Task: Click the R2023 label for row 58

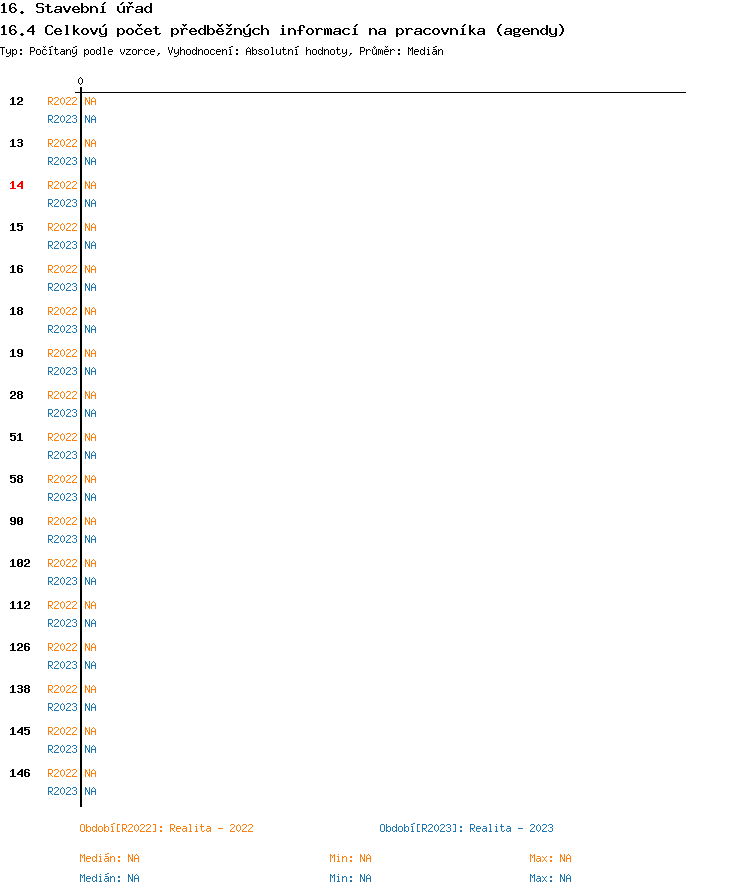Action: coord(62,497)
